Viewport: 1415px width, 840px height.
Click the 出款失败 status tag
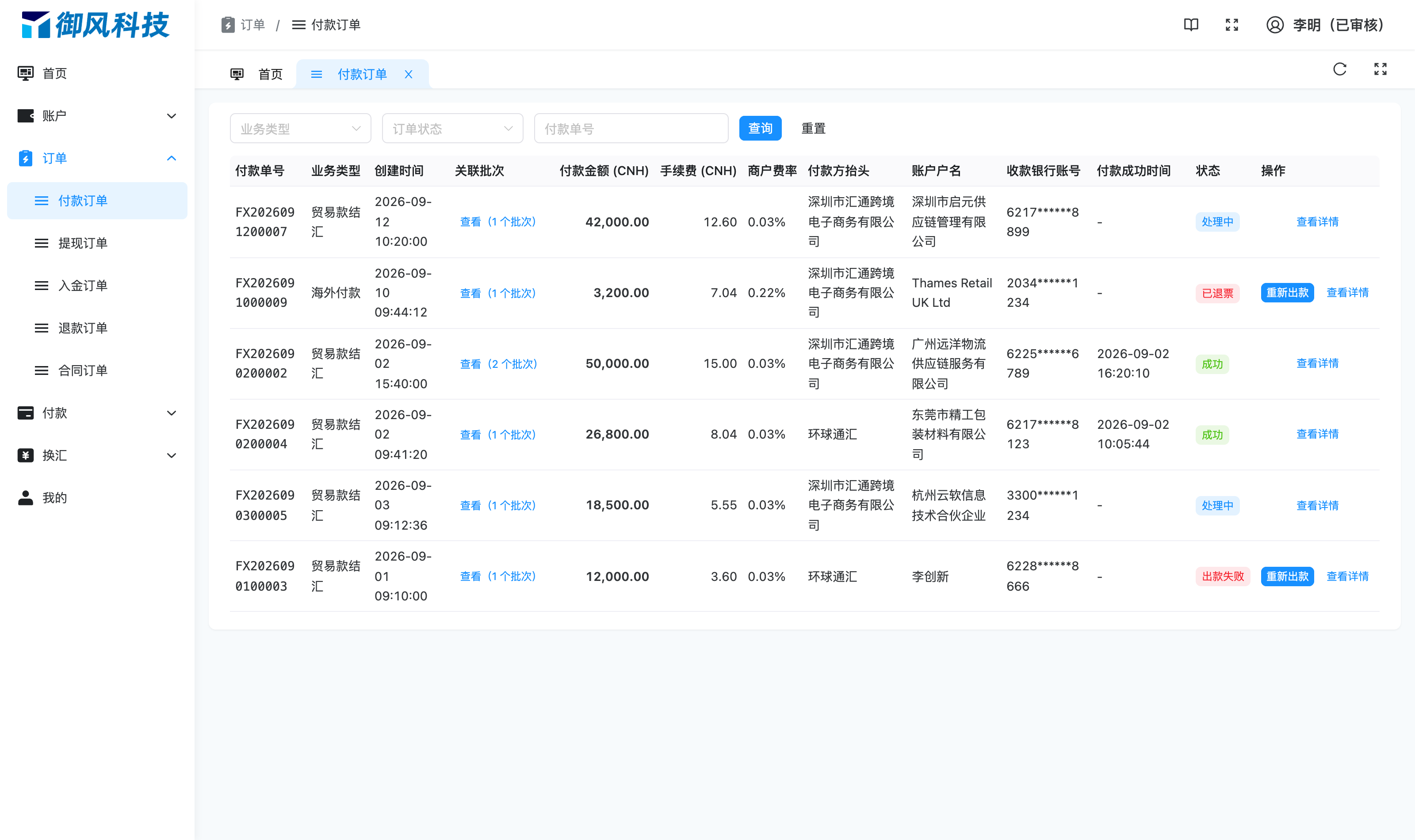pos(1223,576)
